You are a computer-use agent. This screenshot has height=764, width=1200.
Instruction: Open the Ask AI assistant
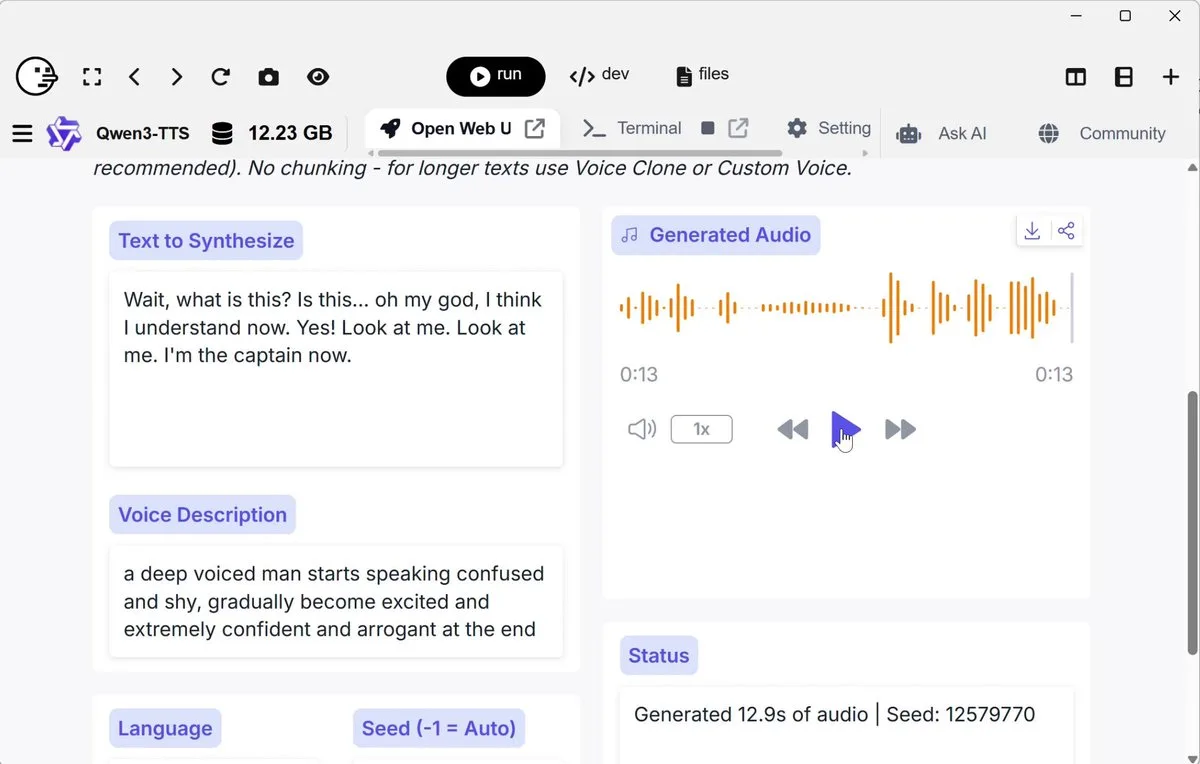click(x=941, y=133)
